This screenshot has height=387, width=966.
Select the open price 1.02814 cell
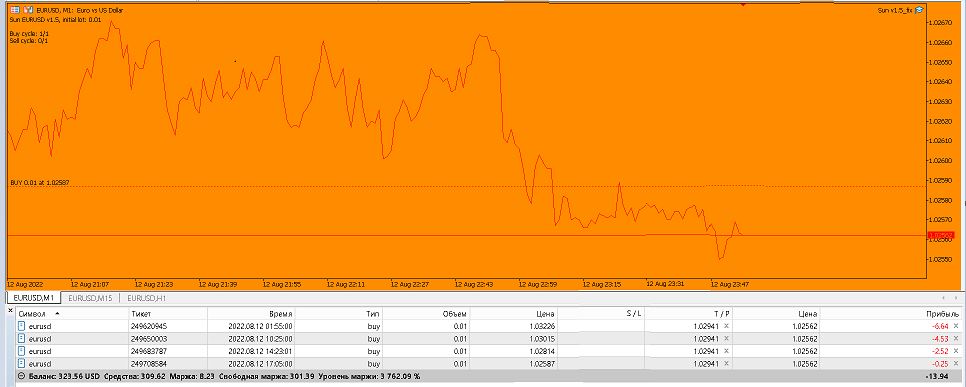pyautogui.click(x=513, y=351)
